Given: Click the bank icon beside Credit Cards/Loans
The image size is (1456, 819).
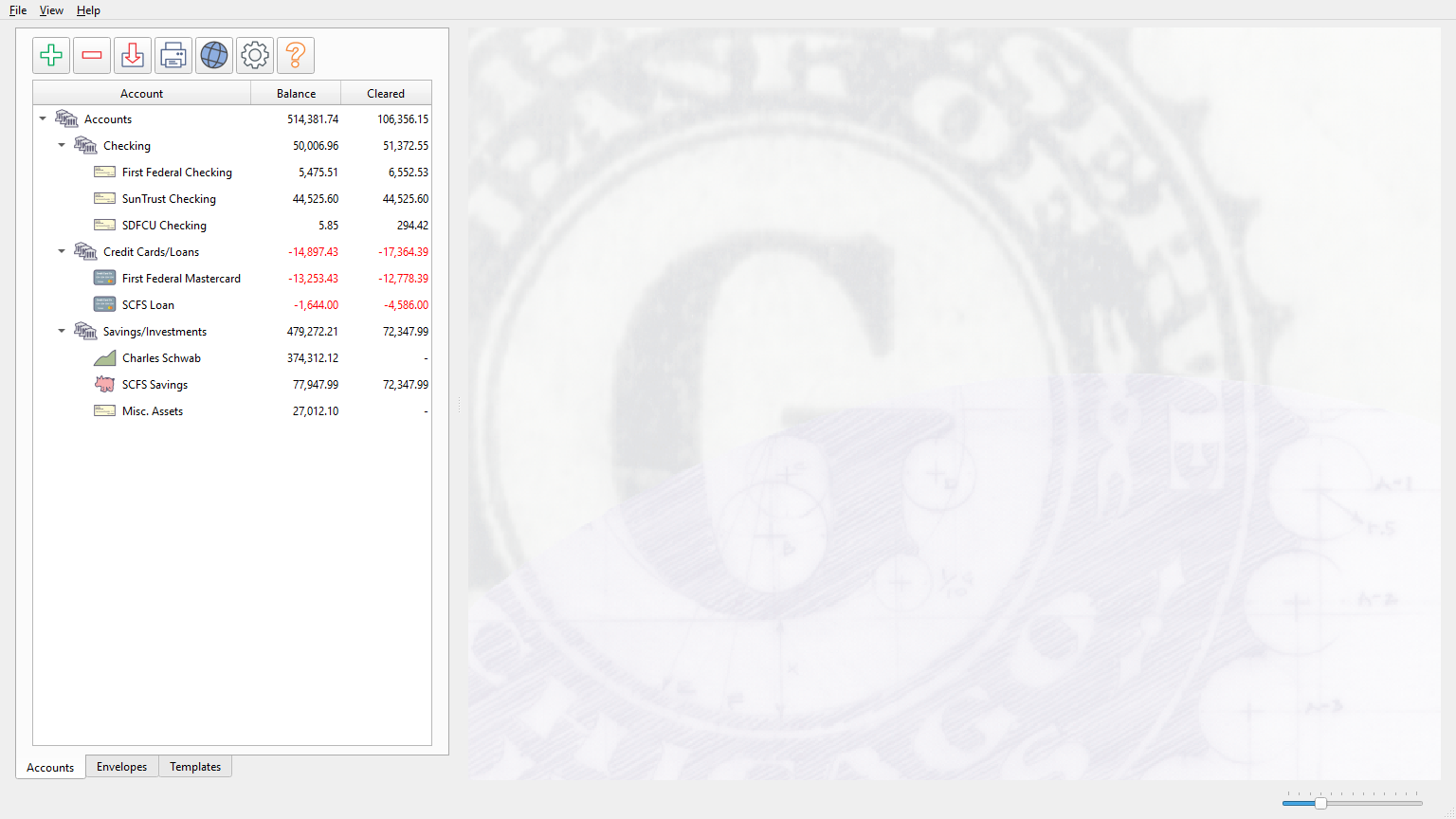Looking at the screenshot, I should (85, 251).
